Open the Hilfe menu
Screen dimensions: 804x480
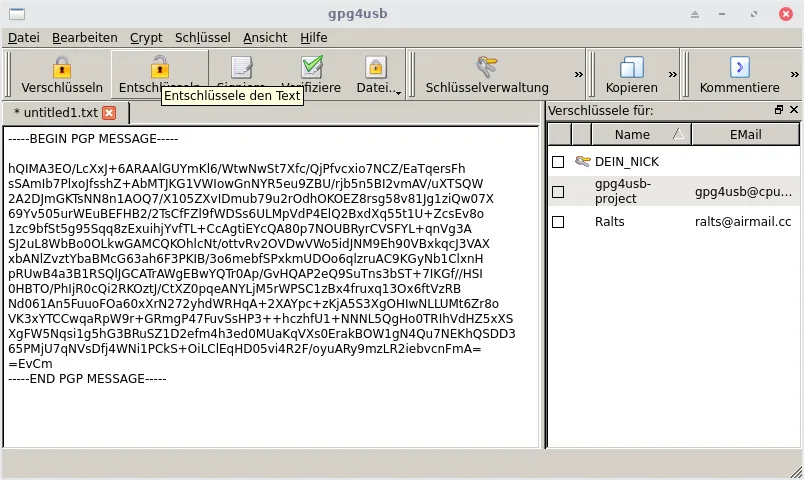tap(313, 37)
